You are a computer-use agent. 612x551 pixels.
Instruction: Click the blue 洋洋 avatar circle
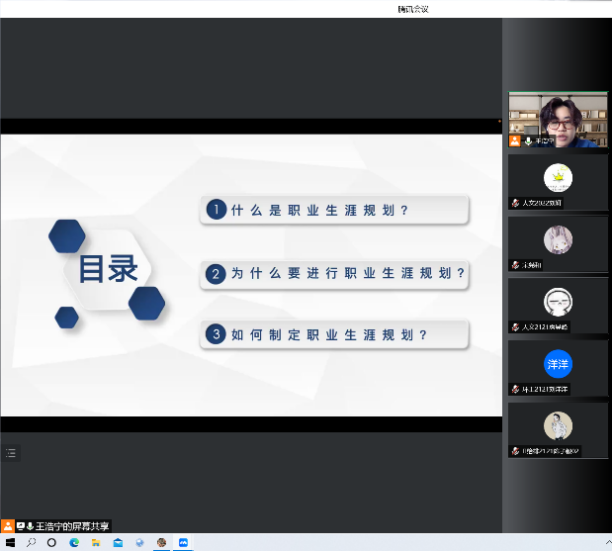click(x=557, y=363)
